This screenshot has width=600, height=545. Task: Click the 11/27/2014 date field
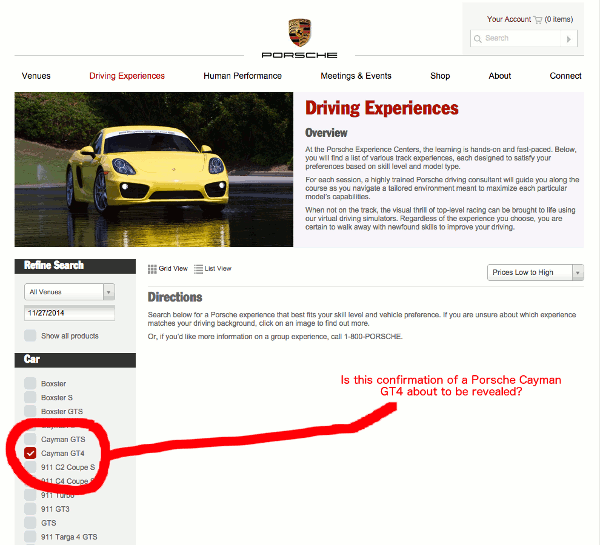[69, 313]
